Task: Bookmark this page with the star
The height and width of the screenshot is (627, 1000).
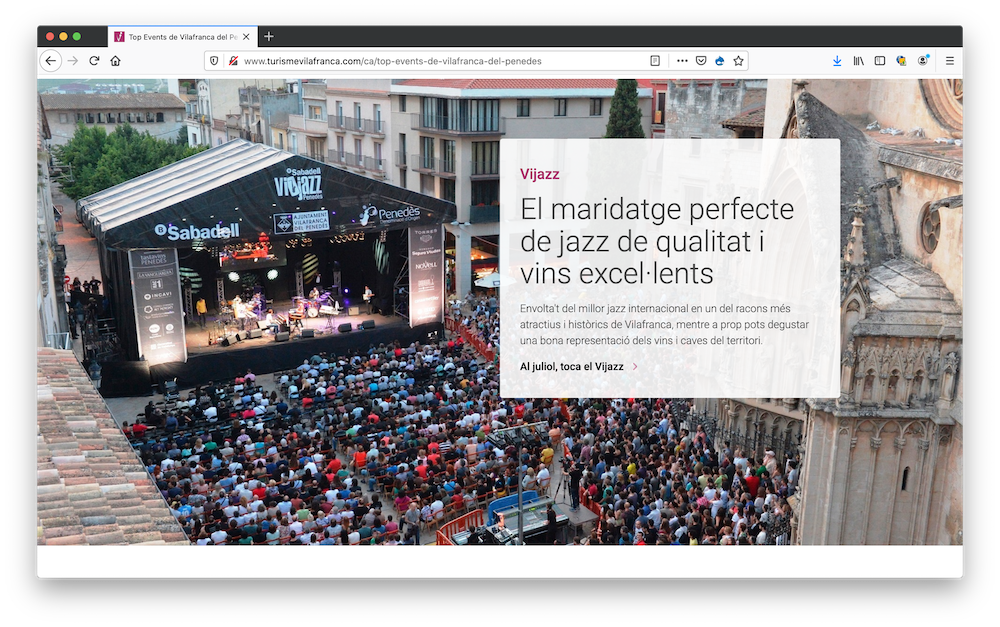Action: point(738,61)
